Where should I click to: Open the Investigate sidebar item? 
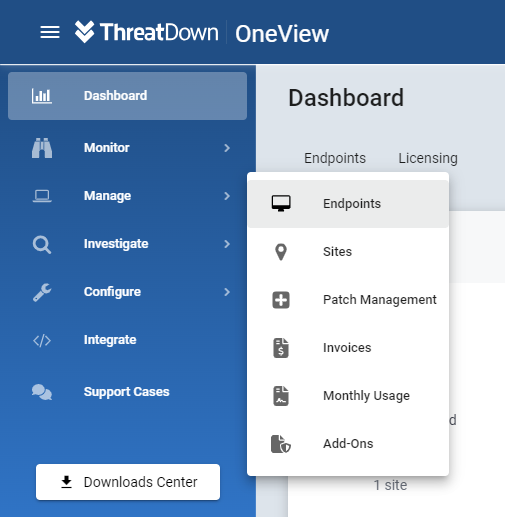click(127, 244)
